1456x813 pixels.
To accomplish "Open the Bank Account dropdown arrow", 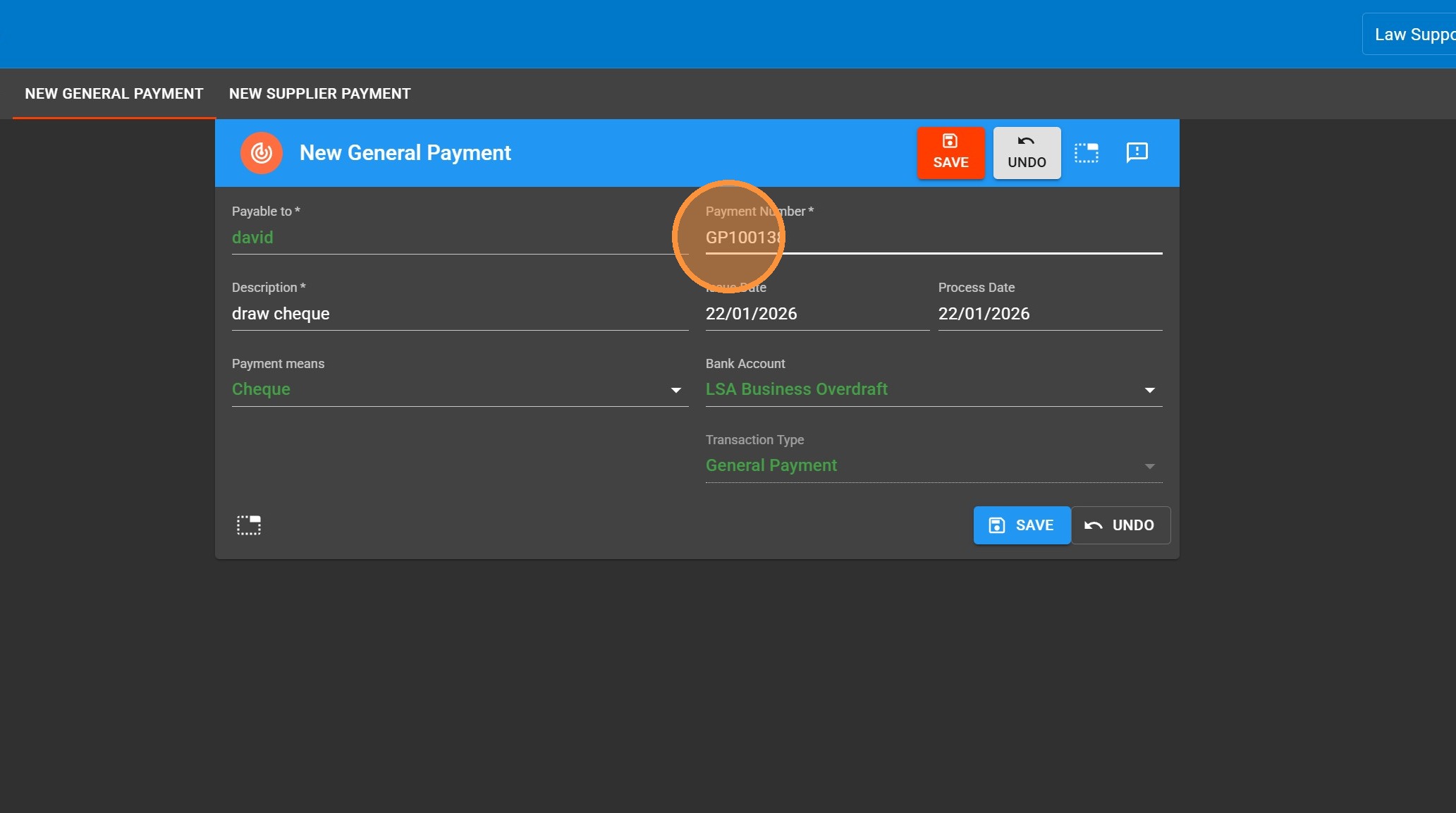I will [x=1149, y=390].
